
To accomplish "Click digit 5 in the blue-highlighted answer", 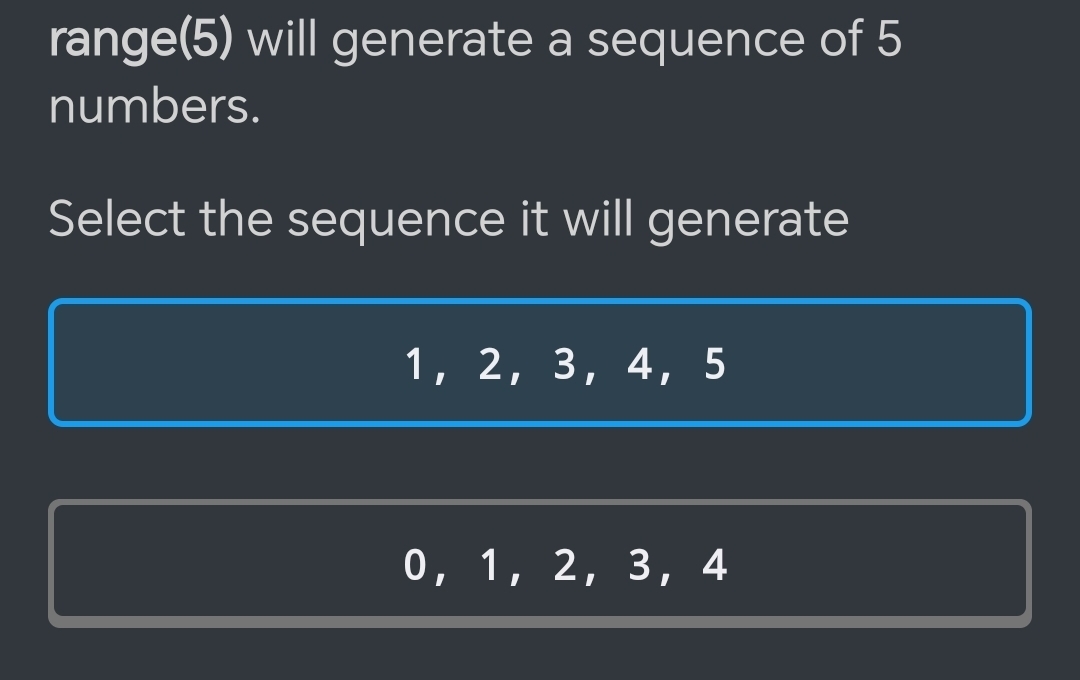I will (x=714, y=363).
